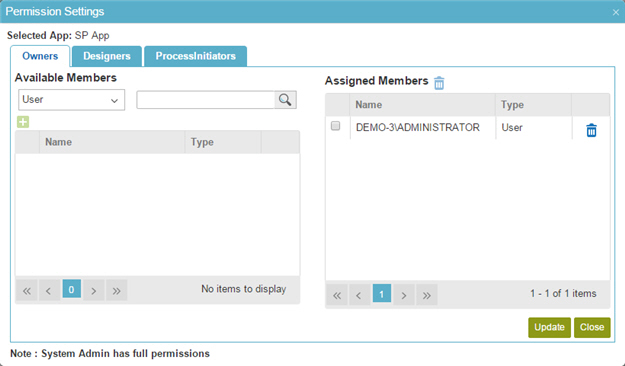Go to last page in Assigned Members
The height and width of the screenshot is (366, 625).
[426, 295]
